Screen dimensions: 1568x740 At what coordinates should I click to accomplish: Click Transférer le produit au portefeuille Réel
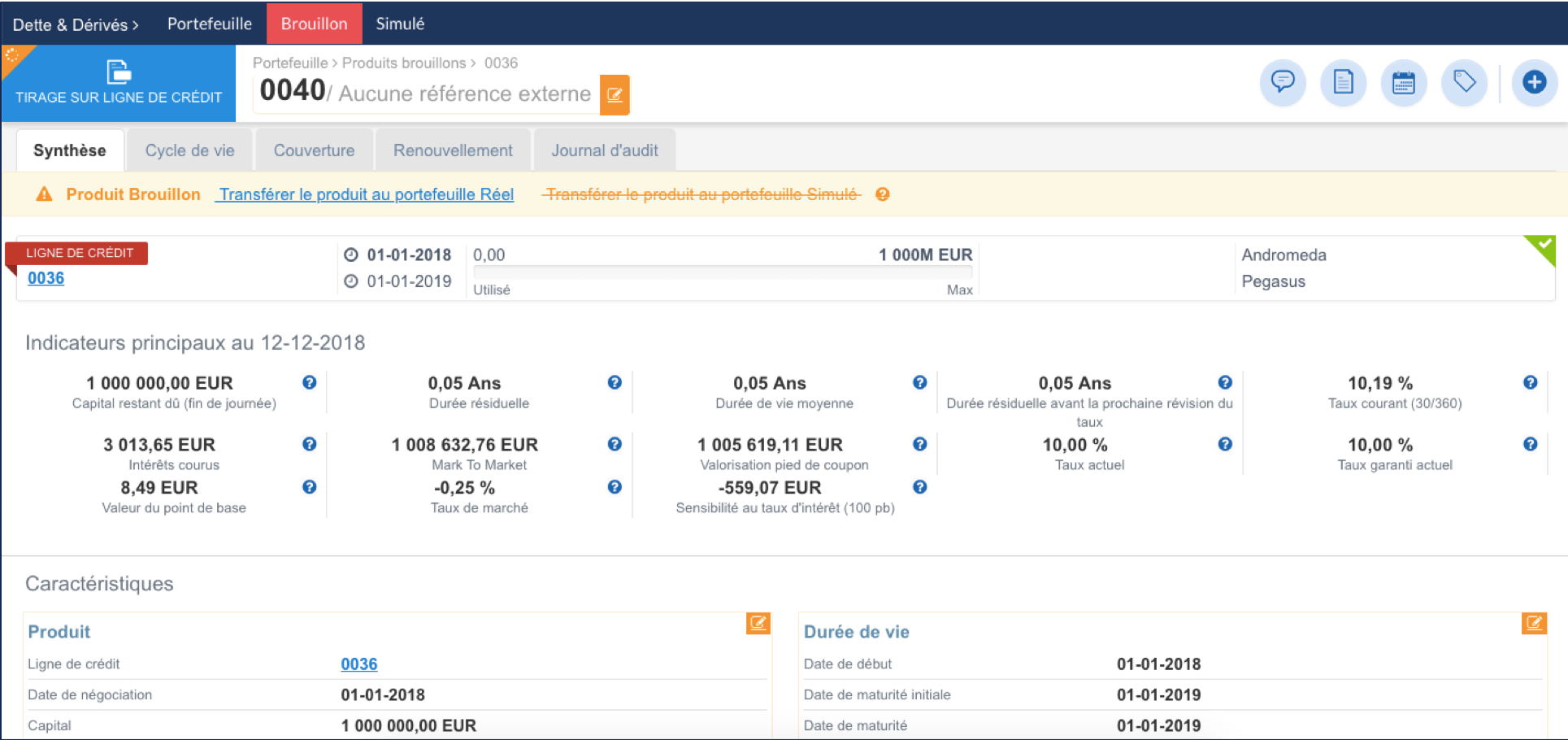[366, 194]
